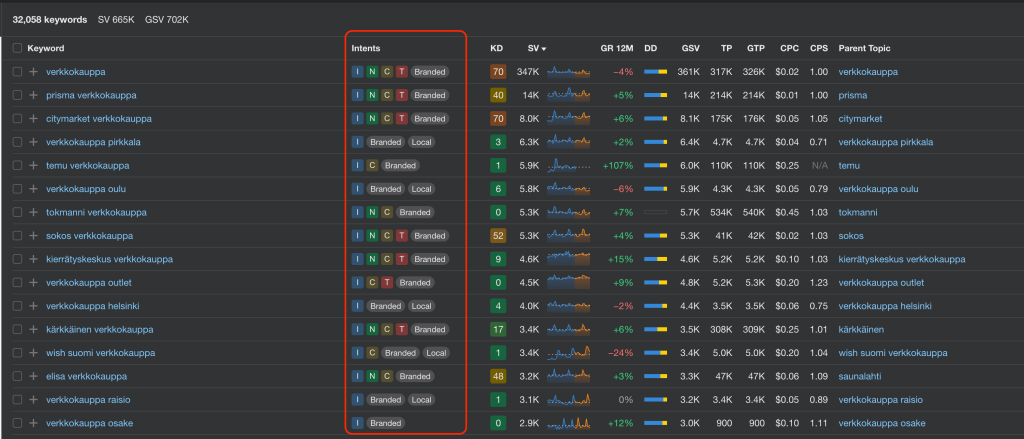Click the GSV column header
The image size is (1024, 439).
[690, 48]
